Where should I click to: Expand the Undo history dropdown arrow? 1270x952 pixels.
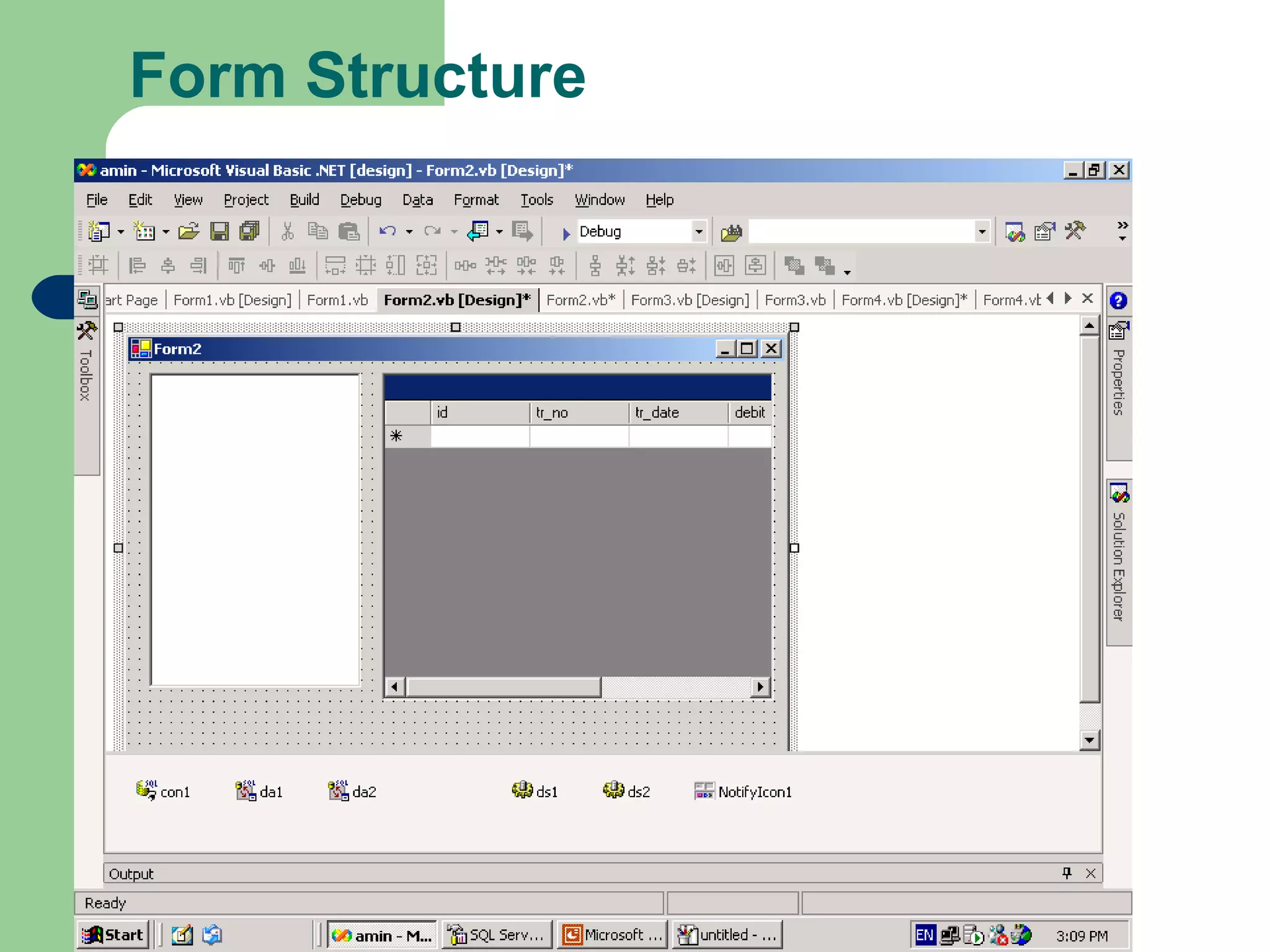(x=409, y=232)
